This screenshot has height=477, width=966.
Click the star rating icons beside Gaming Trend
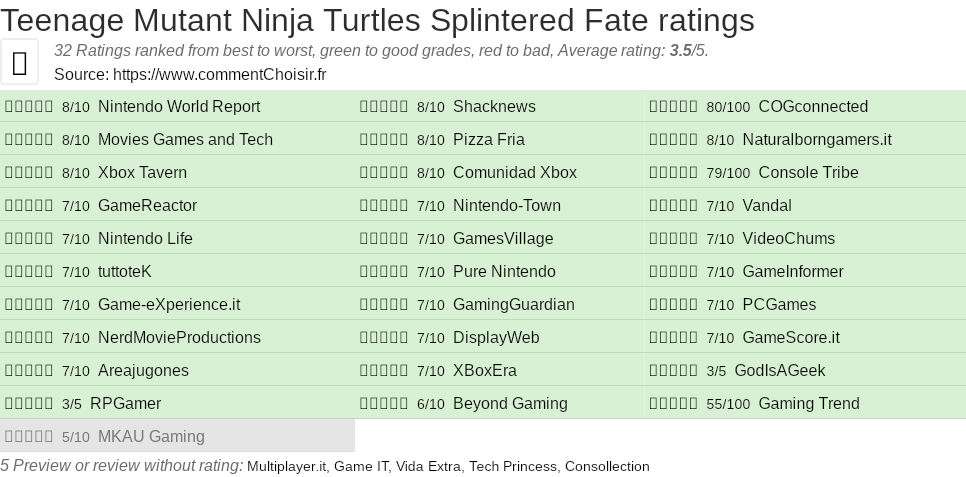click(x=674, y=404)
